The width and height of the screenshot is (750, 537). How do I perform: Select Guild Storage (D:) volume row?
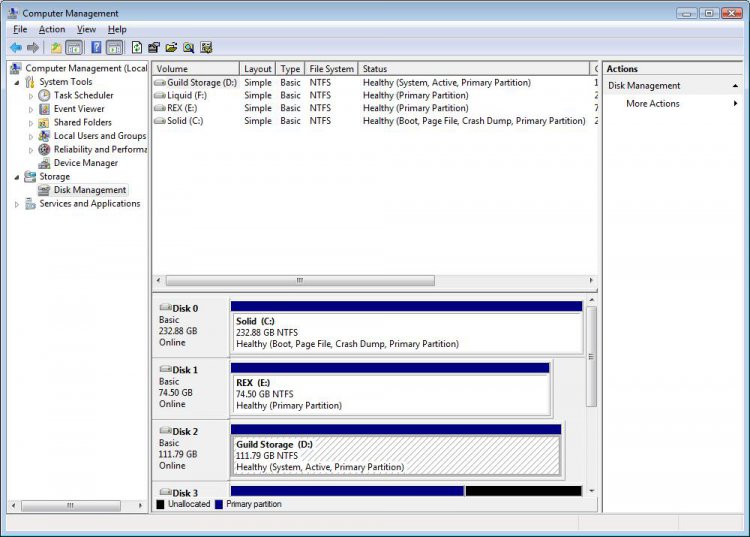pos(375,83)
